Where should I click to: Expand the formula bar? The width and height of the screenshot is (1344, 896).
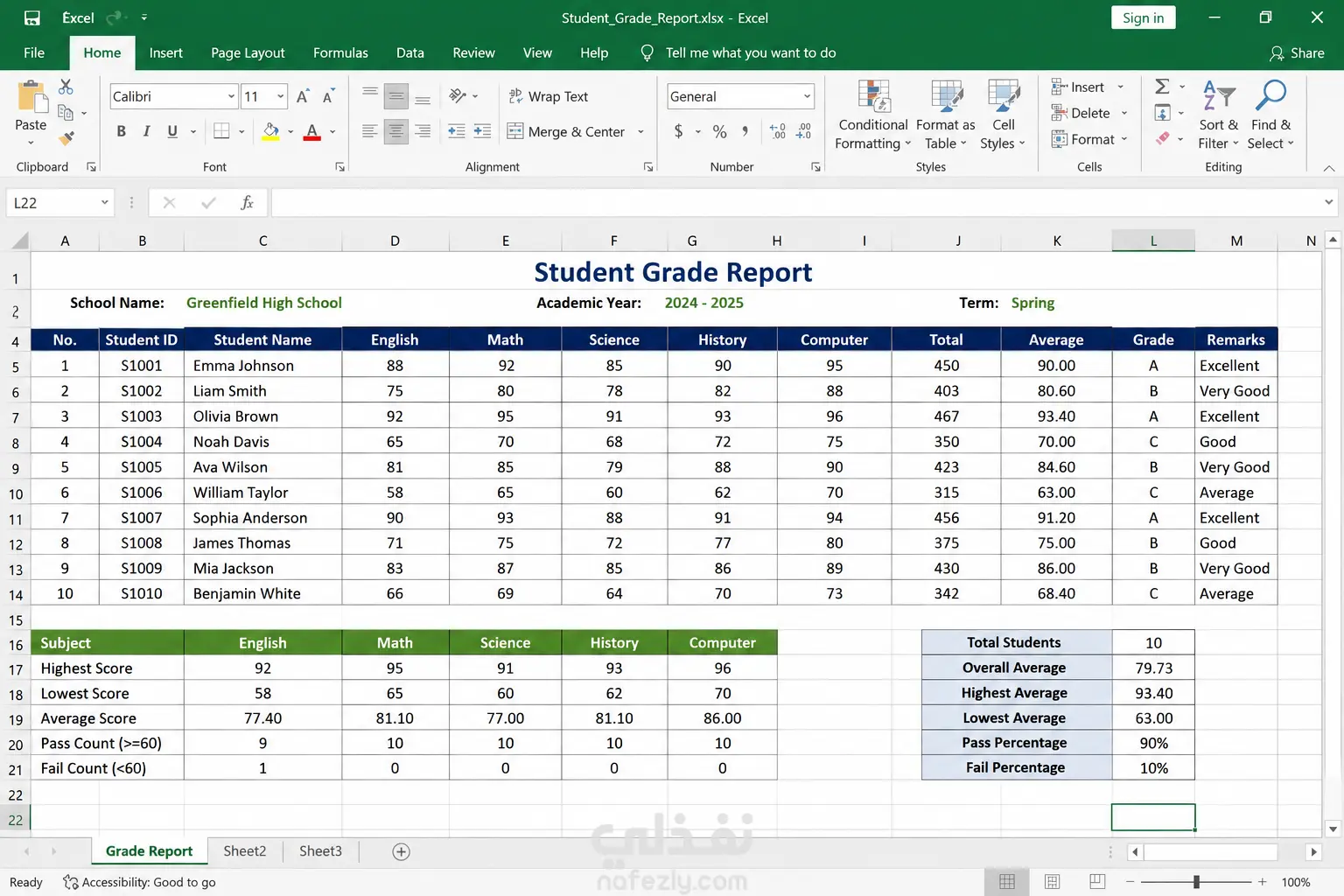[x=1329, y=203]
